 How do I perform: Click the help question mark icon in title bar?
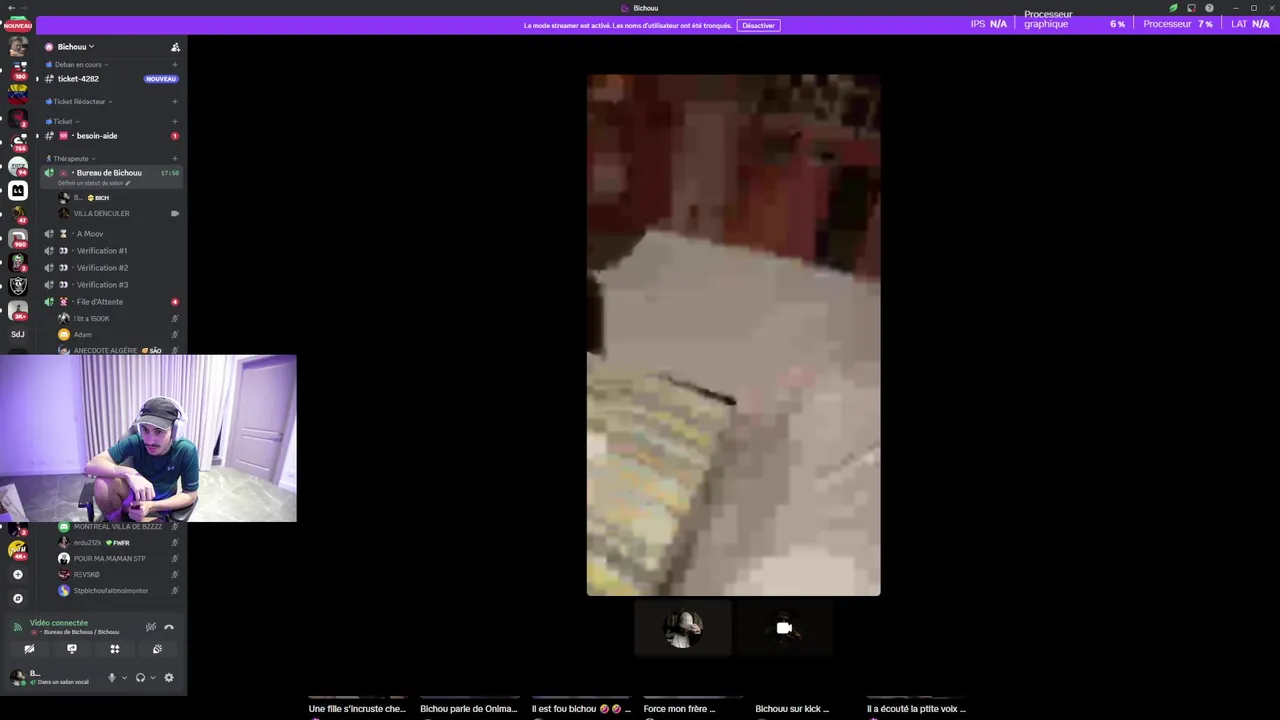coord(1209,8)
